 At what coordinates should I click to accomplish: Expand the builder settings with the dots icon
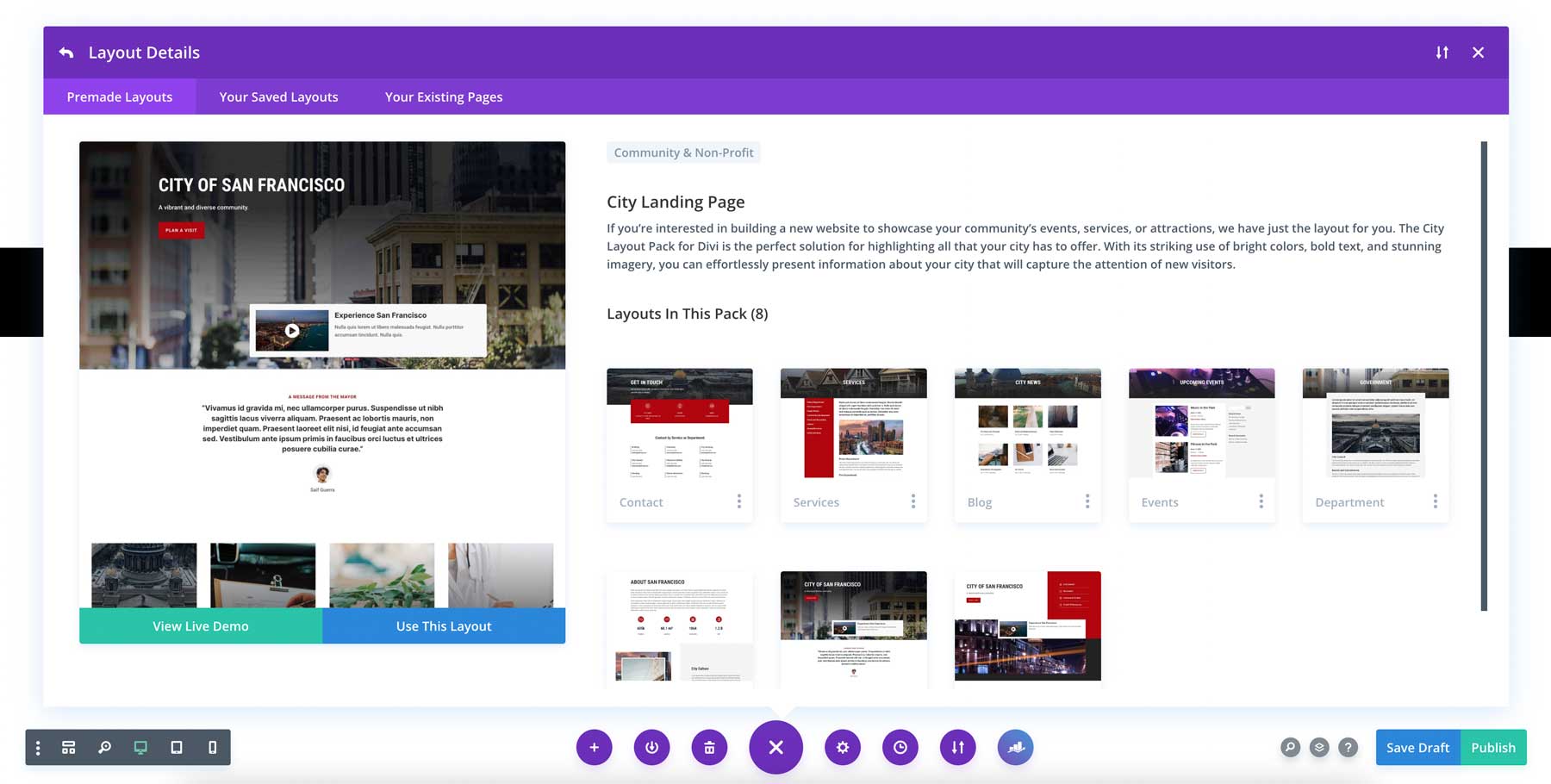pos(37,747)
